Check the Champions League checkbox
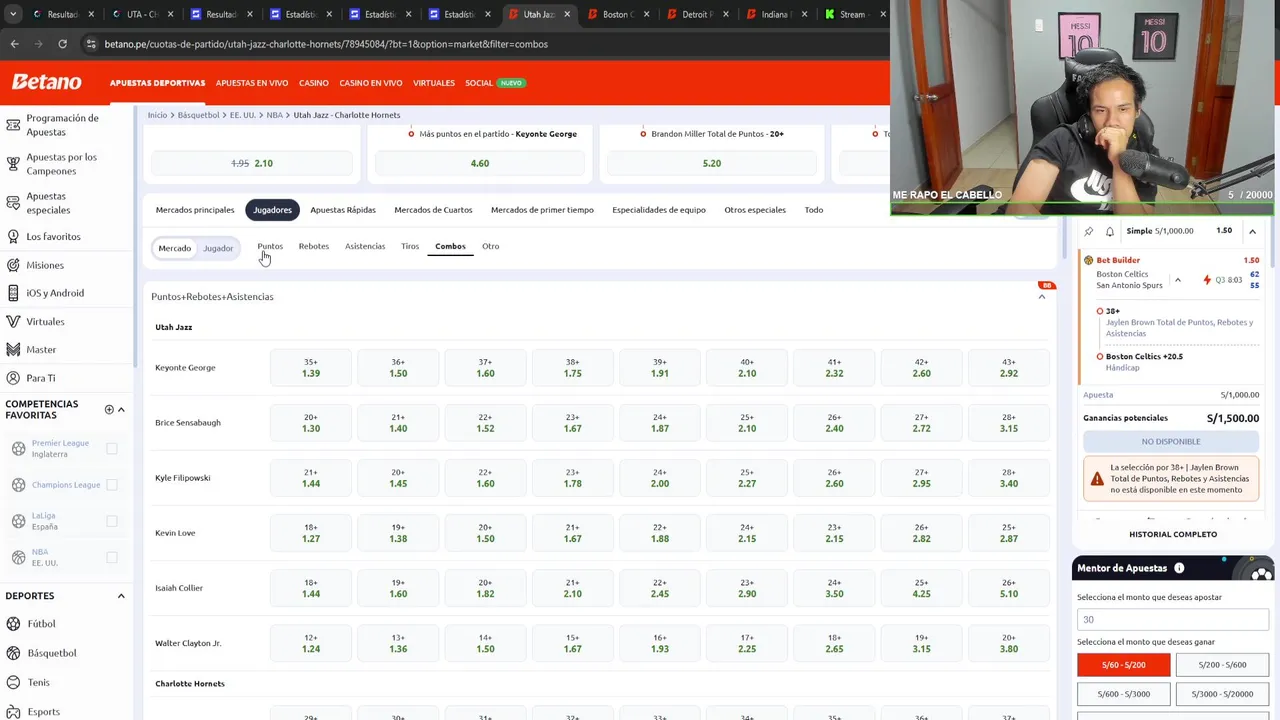1280x720 pixels. tap(112, 485)
